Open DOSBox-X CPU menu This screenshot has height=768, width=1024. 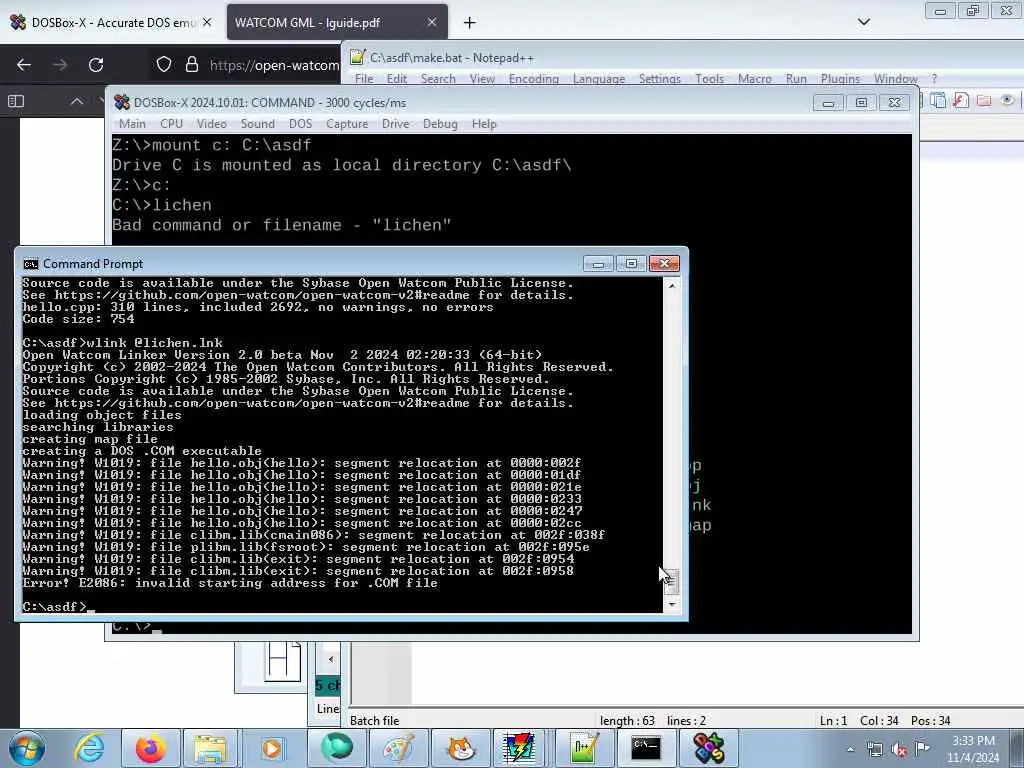click(171, 124)
